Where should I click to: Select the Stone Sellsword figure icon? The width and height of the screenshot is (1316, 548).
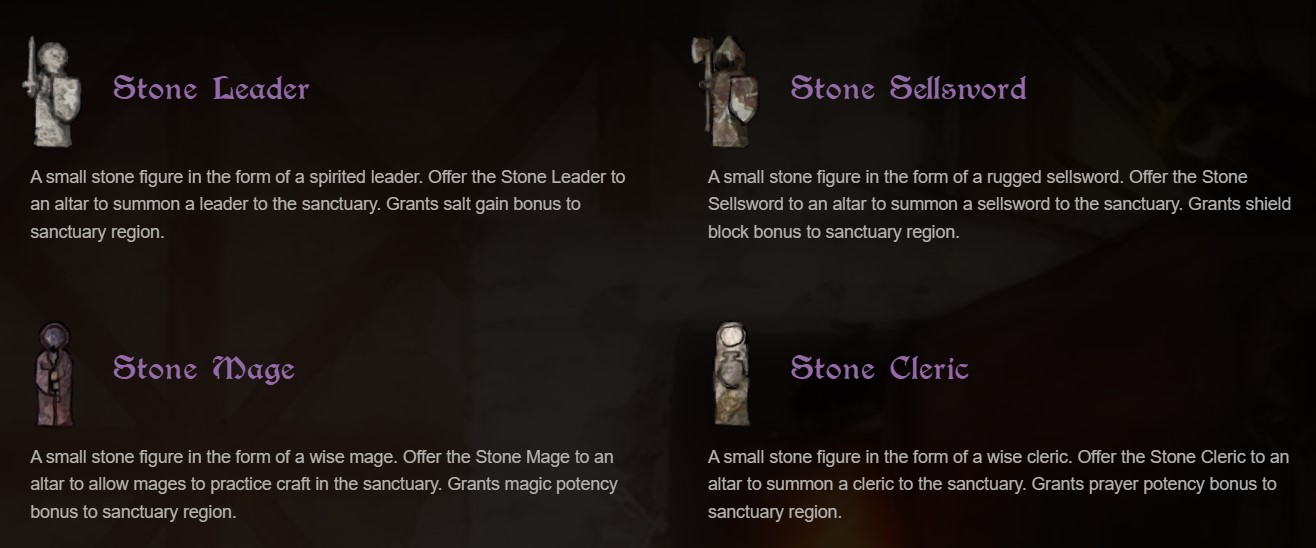(726, 91)
